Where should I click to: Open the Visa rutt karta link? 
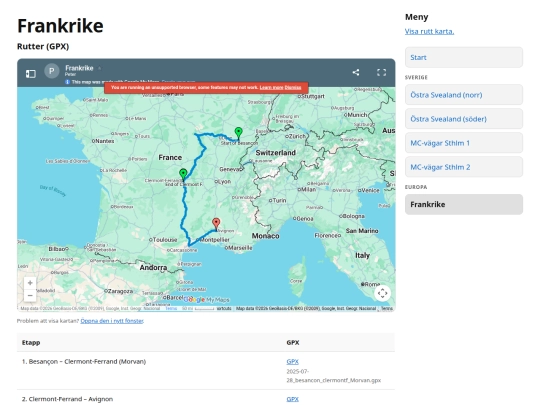429,31
